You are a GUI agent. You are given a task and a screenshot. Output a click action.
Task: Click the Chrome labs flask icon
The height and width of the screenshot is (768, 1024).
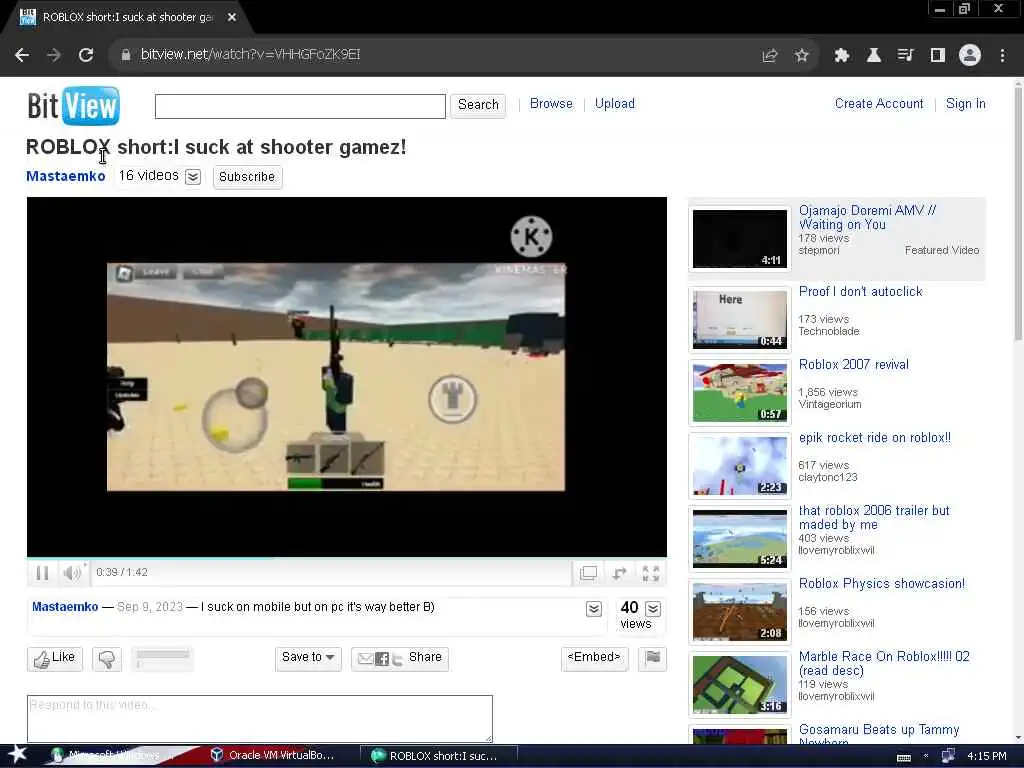(873, 56)
